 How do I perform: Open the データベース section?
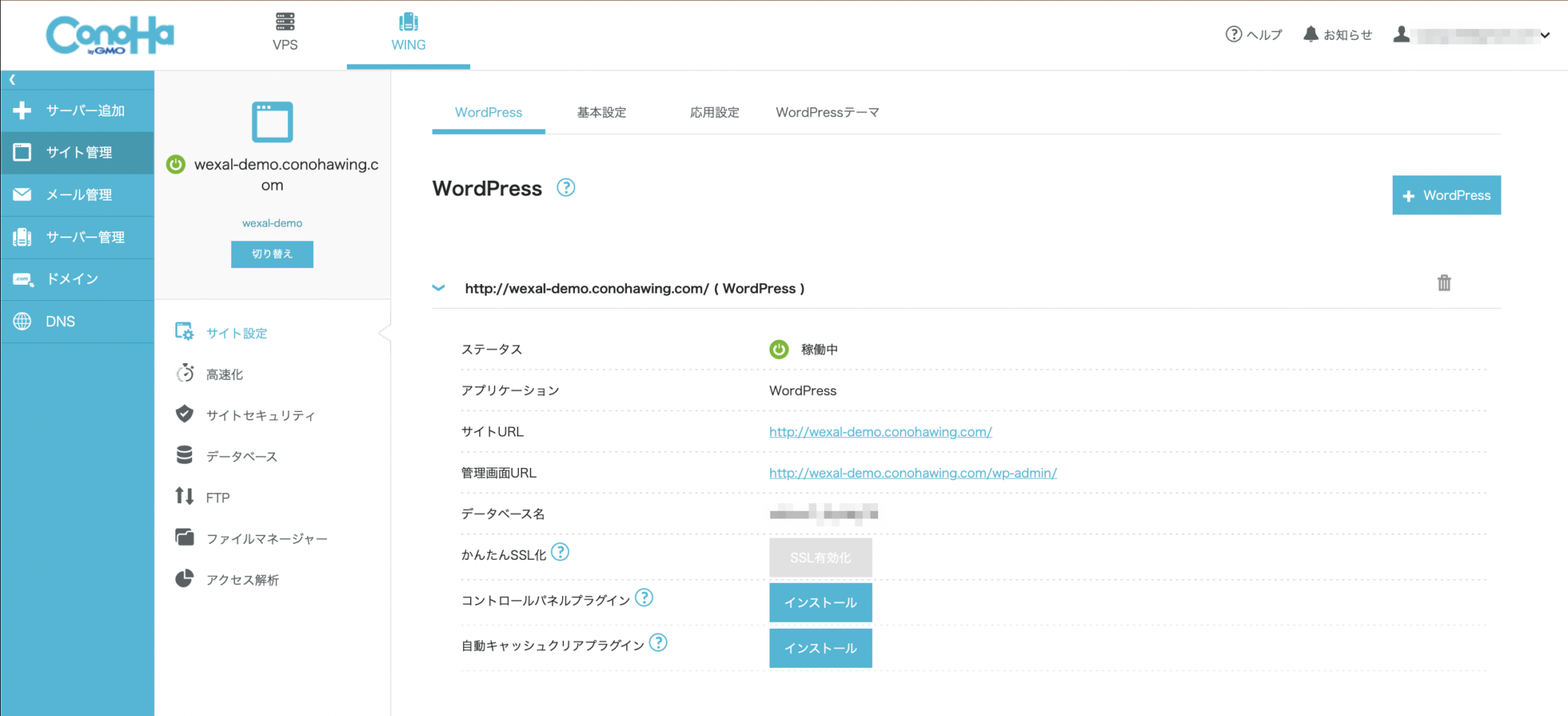[240, 456]
